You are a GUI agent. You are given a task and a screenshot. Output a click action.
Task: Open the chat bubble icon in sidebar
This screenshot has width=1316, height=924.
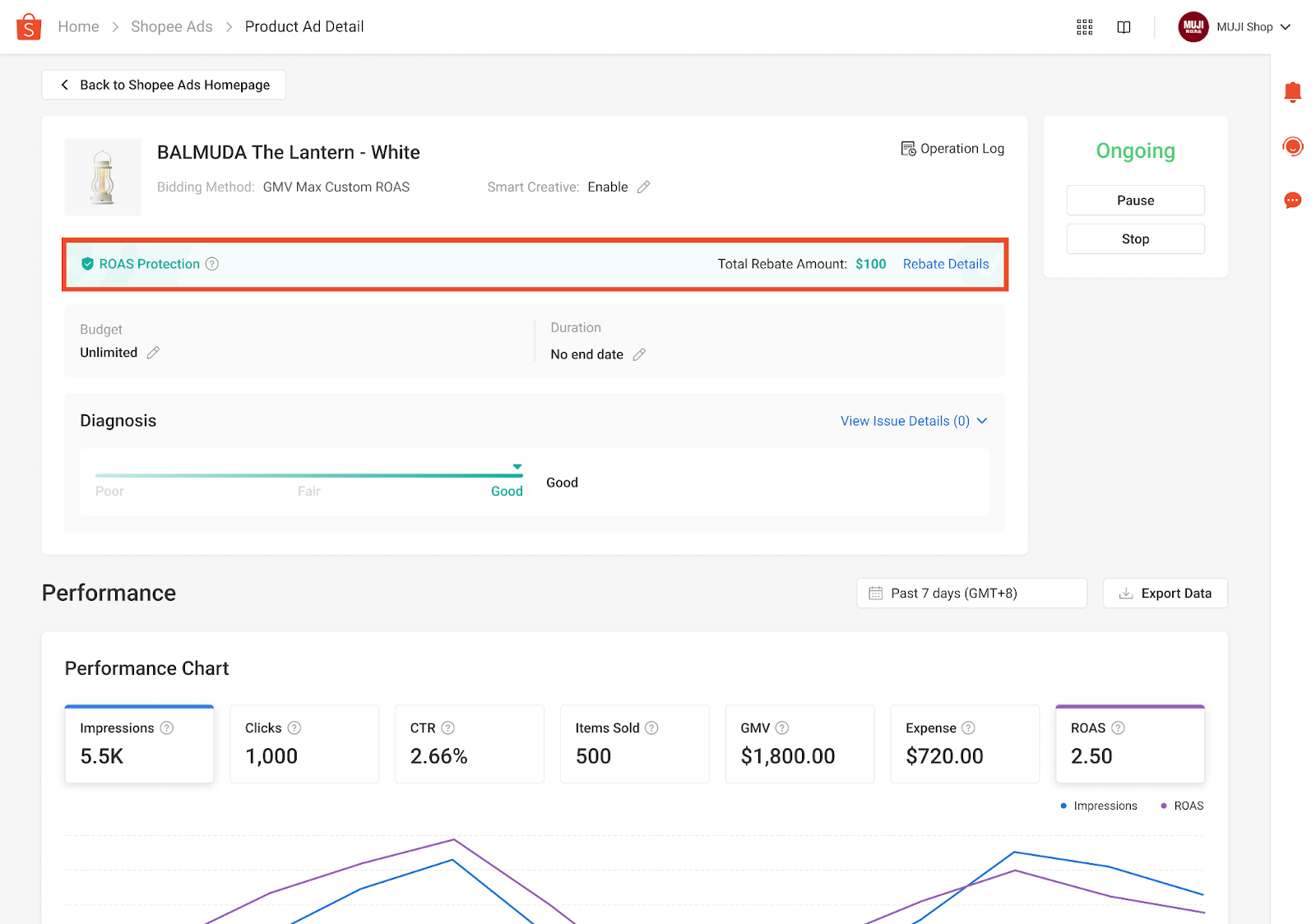coord(1293,200)
